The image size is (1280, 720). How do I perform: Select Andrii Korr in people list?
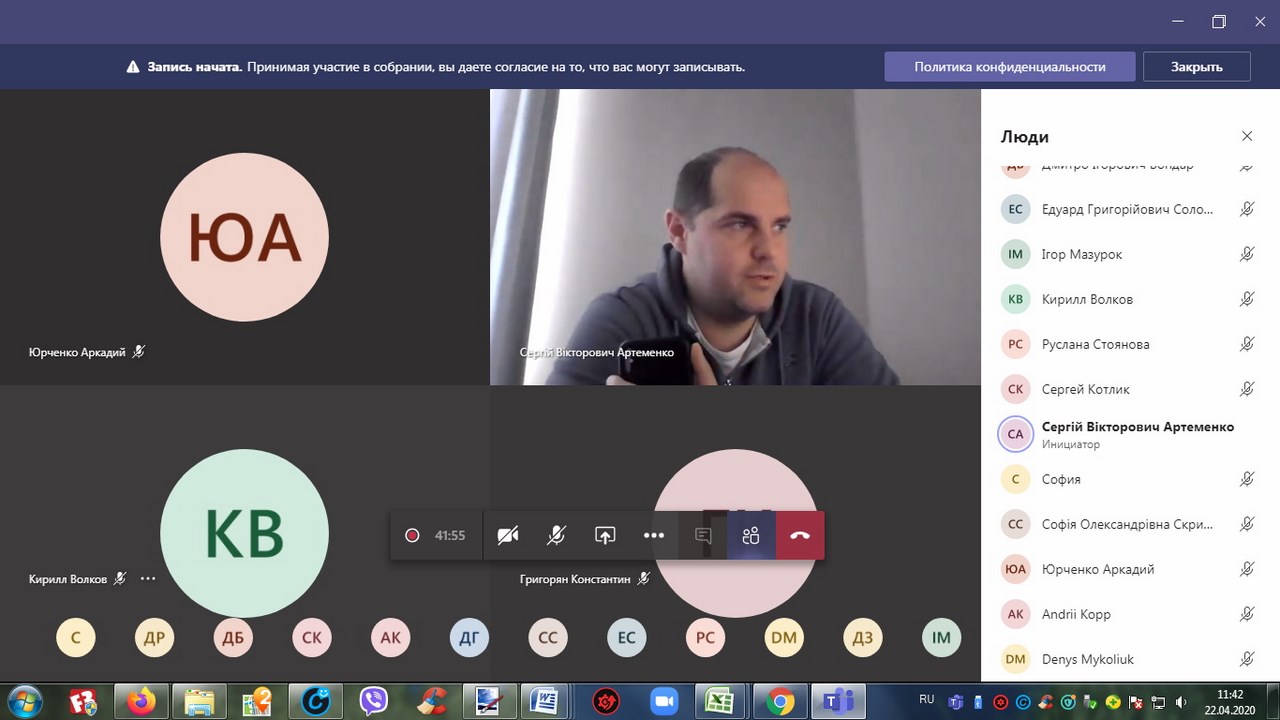[x=1130, y=614]
